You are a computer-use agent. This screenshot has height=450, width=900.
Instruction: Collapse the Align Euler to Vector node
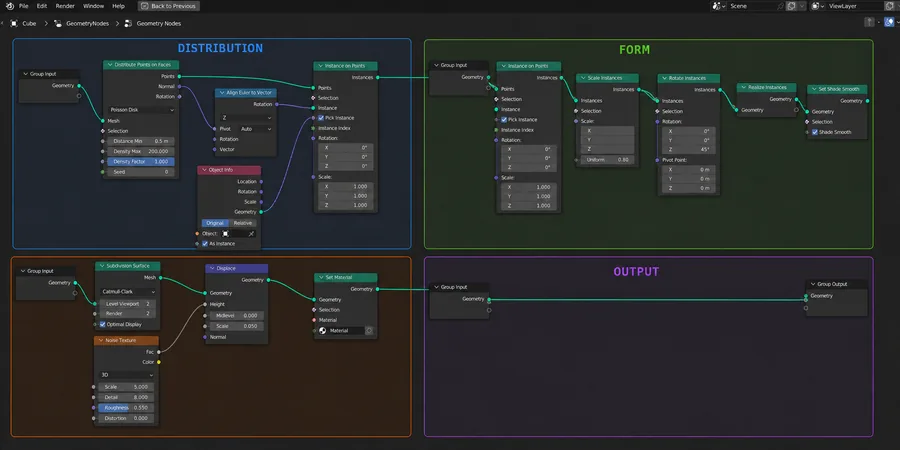[x=222, y=92]
